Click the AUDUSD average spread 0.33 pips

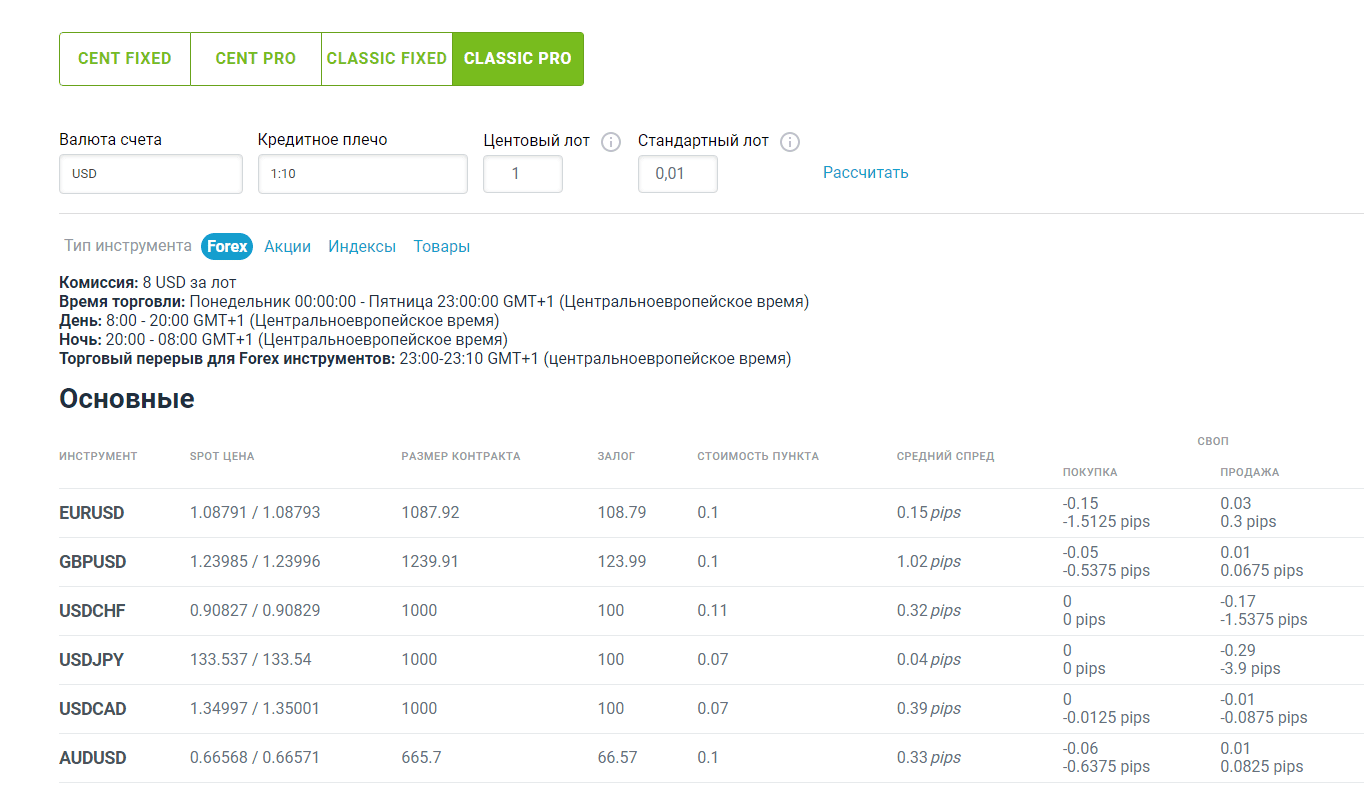click(929, 758)
